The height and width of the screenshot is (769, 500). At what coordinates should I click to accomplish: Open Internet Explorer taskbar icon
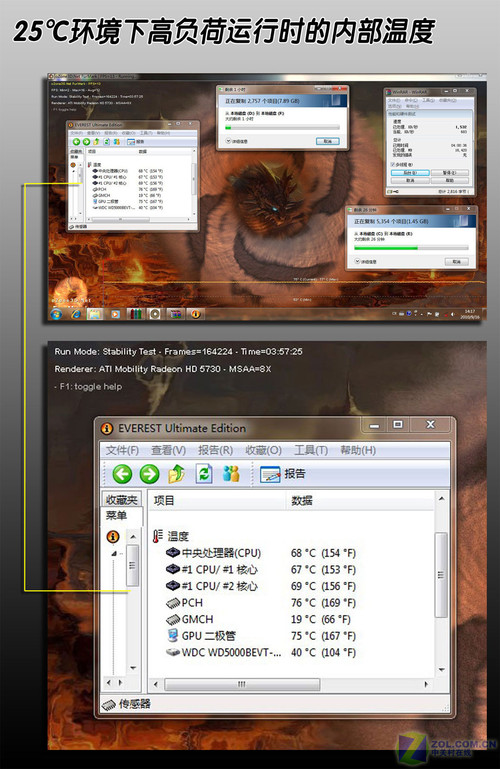tap(76, 314)
